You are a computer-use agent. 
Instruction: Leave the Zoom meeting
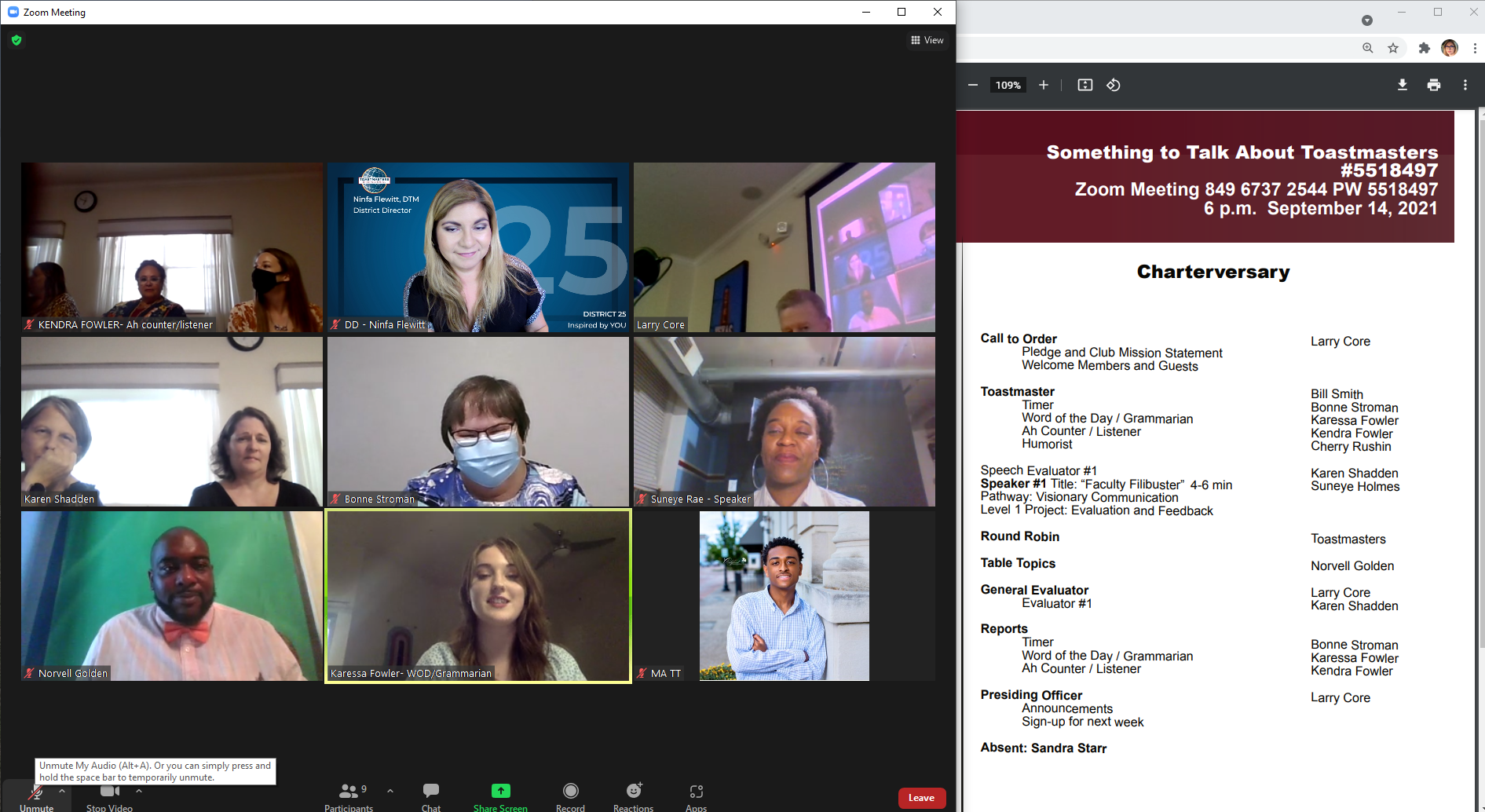coord(921,798)
